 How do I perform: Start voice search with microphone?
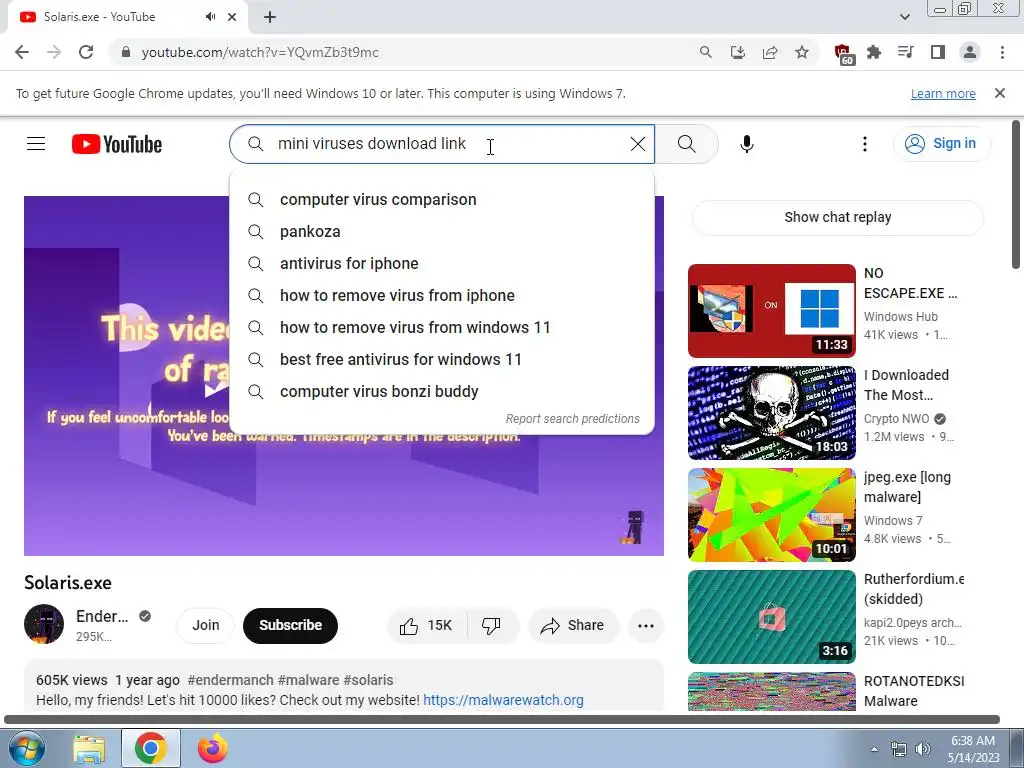pyautogui.click(x=747, y=144)
